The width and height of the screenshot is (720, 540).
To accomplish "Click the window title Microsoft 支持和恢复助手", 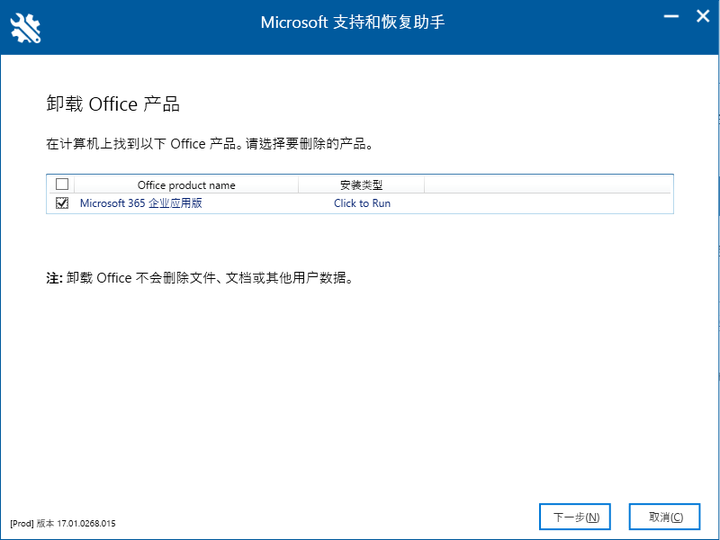I will coord(352,22).
